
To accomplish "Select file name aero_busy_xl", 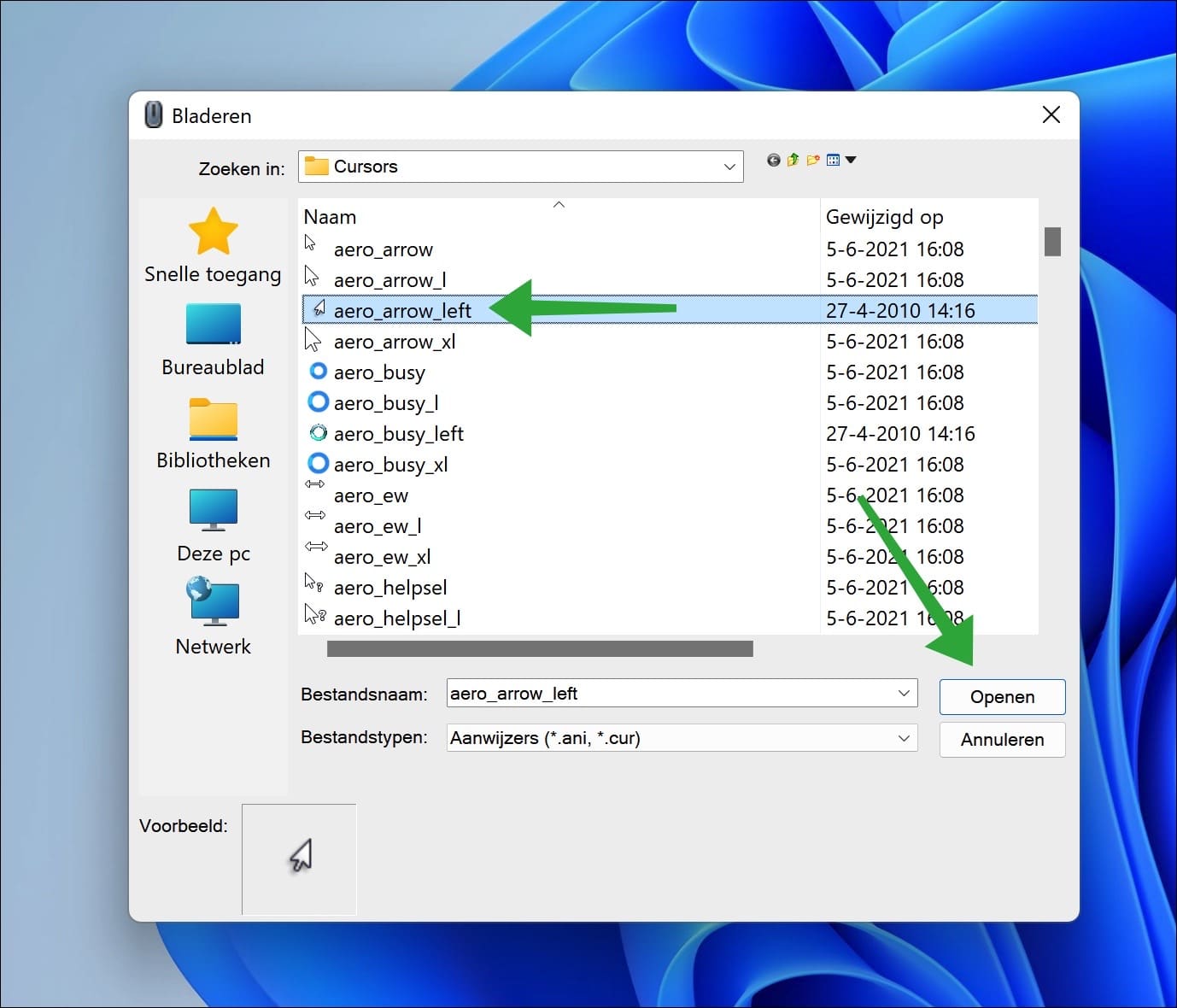I will click(391, 465).
